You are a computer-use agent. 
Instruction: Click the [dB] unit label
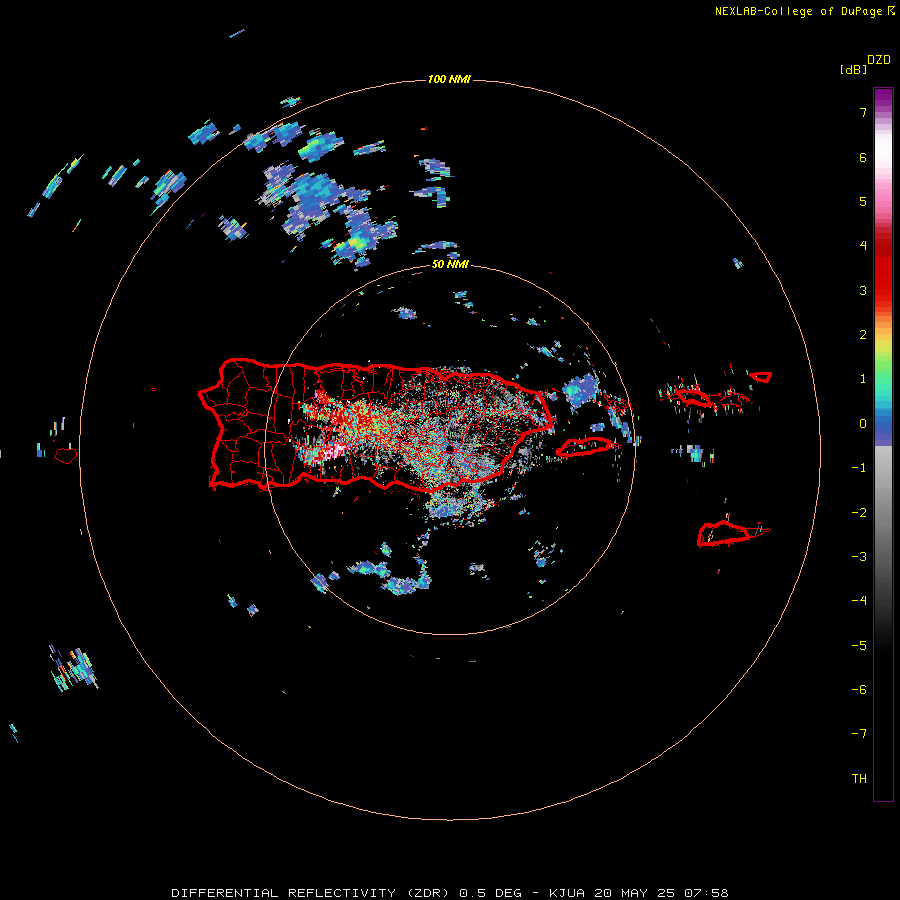click(x=853, y=69)
